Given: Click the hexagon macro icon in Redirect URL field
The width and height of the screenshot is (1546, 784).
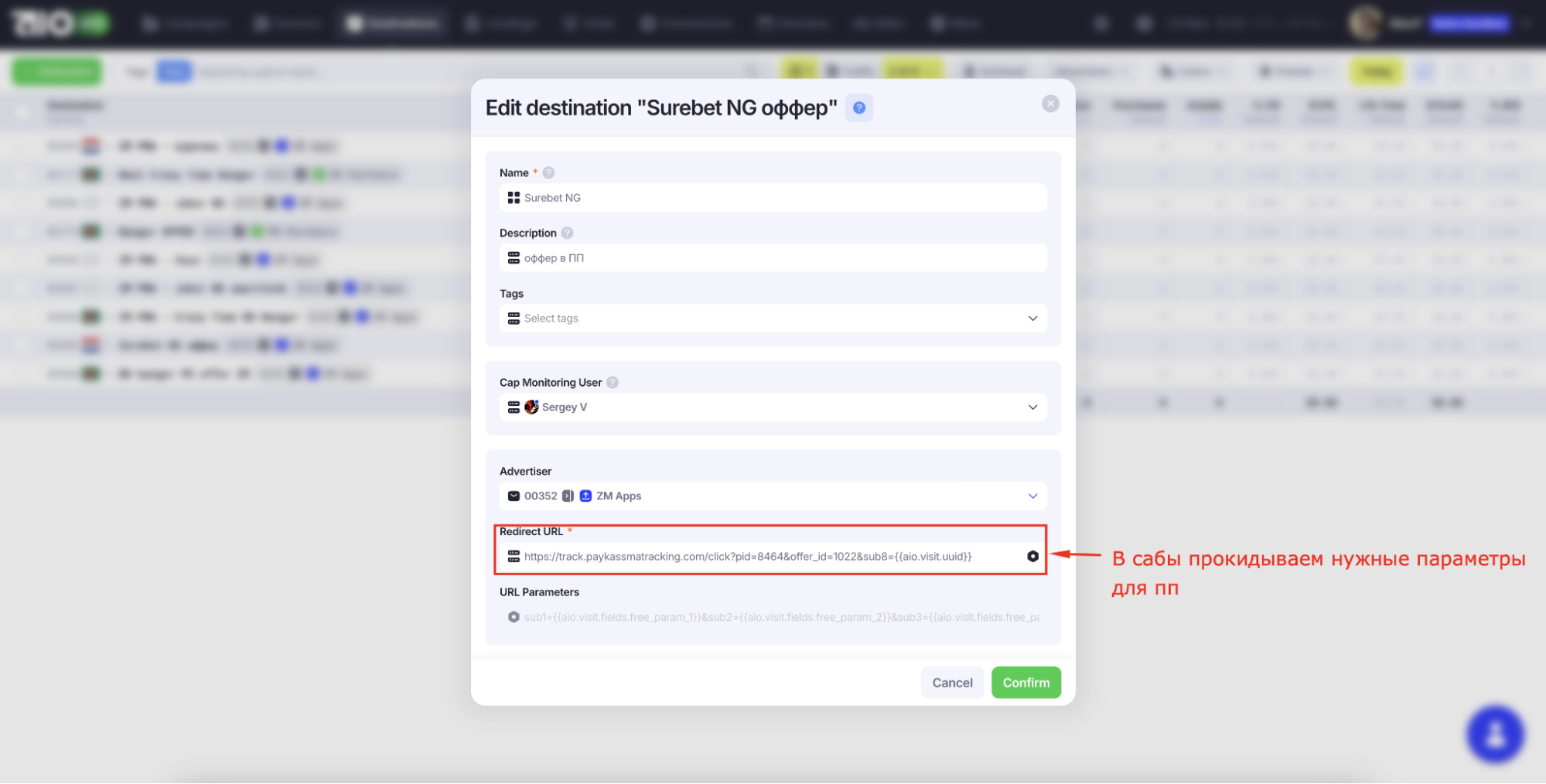Looking at the screenshot, I should (x=1032, y=557).
